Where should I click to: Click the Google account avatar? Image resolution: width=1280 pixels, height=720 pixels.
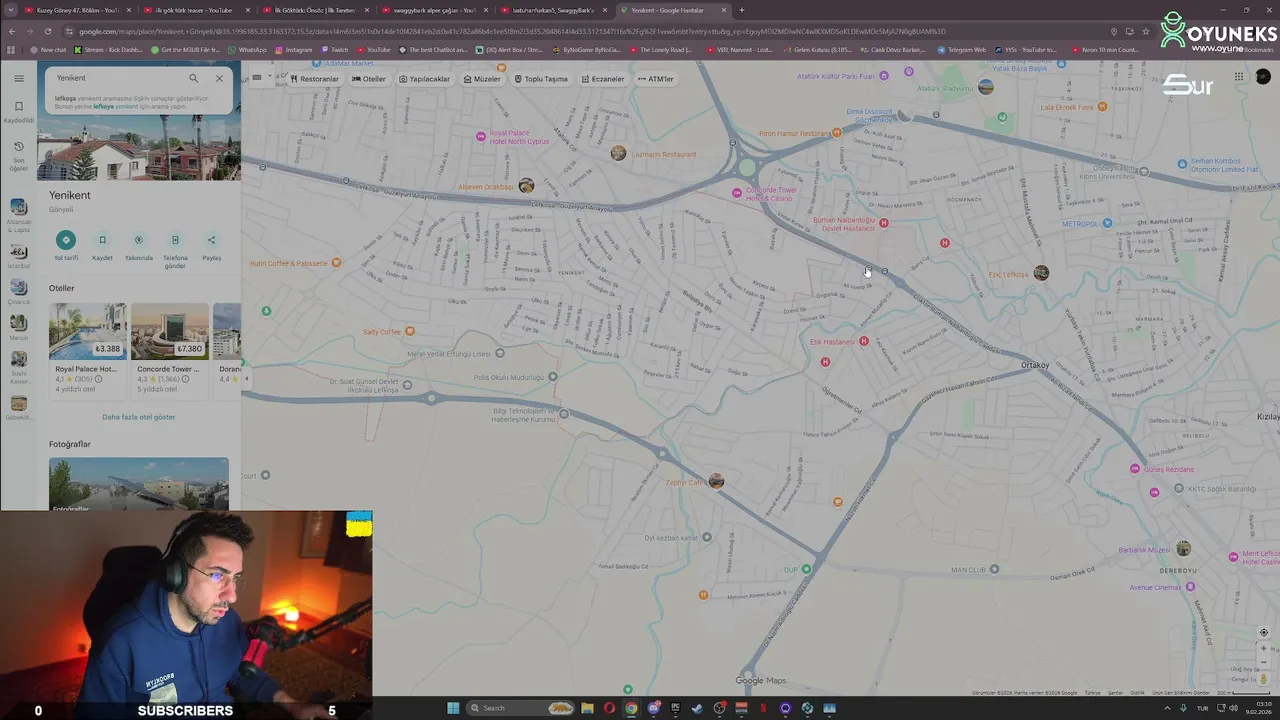pyautogui.click(x=1262, y=77)
